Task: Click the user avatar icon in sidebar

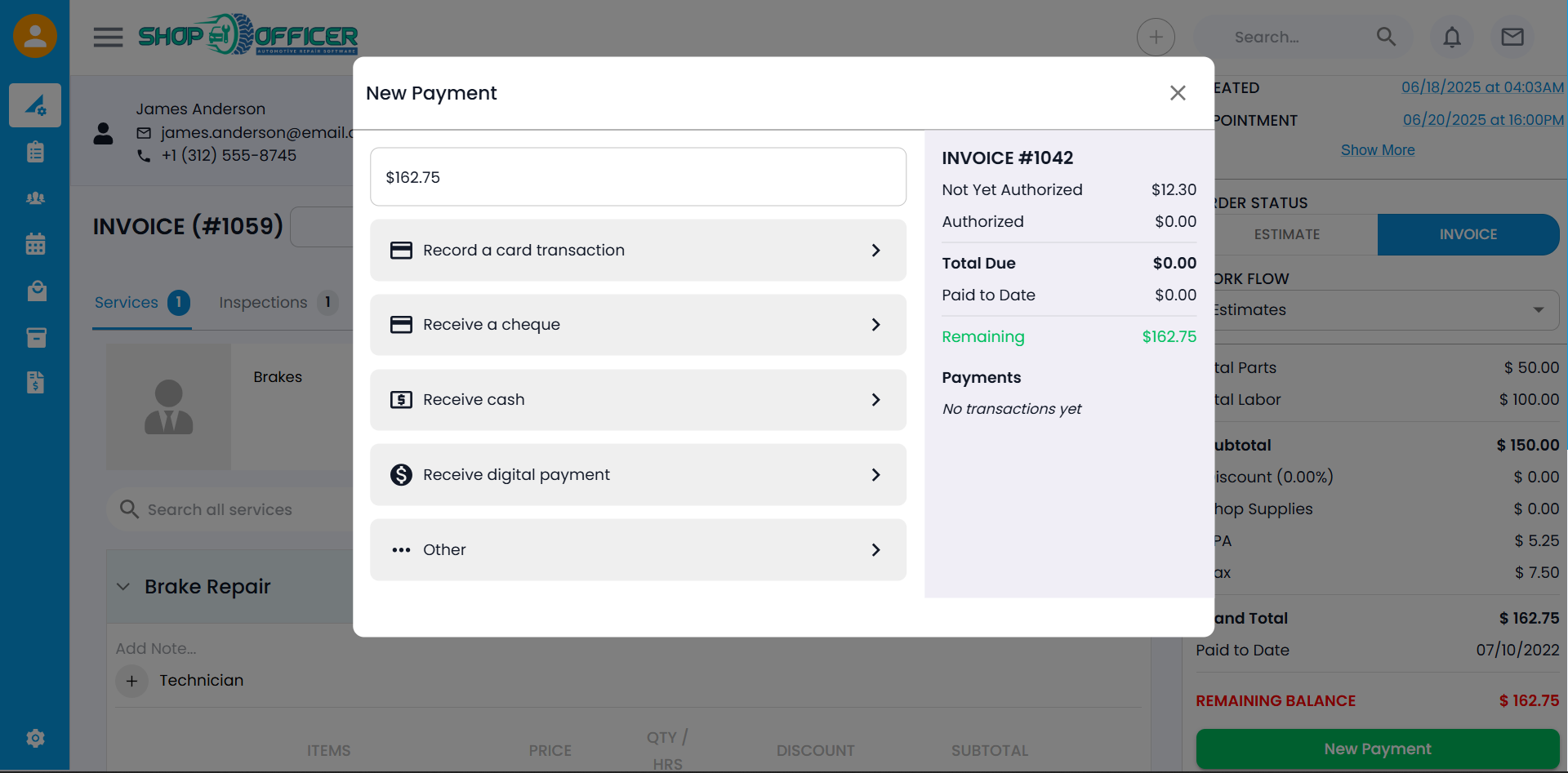Action: point(35,36)
